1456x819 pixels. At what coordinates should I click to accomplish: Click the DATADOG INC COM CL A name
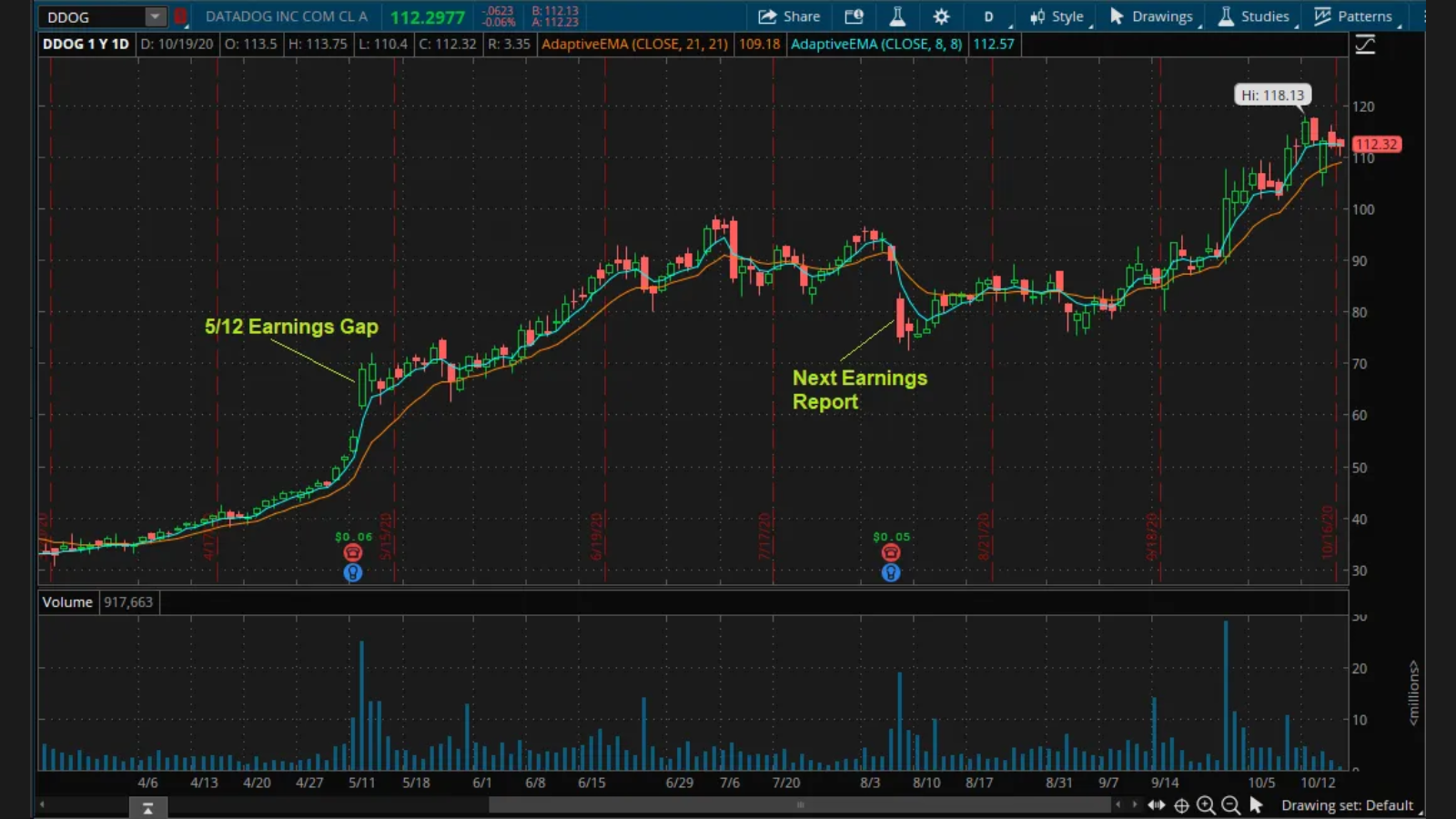coord(287,16)
